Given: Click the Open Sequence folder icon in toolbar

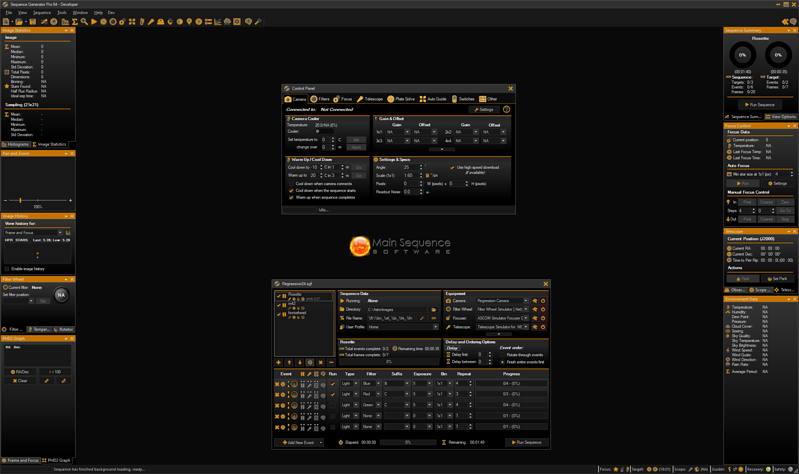Looking at the screenshot, I should (x=19, y=22).
